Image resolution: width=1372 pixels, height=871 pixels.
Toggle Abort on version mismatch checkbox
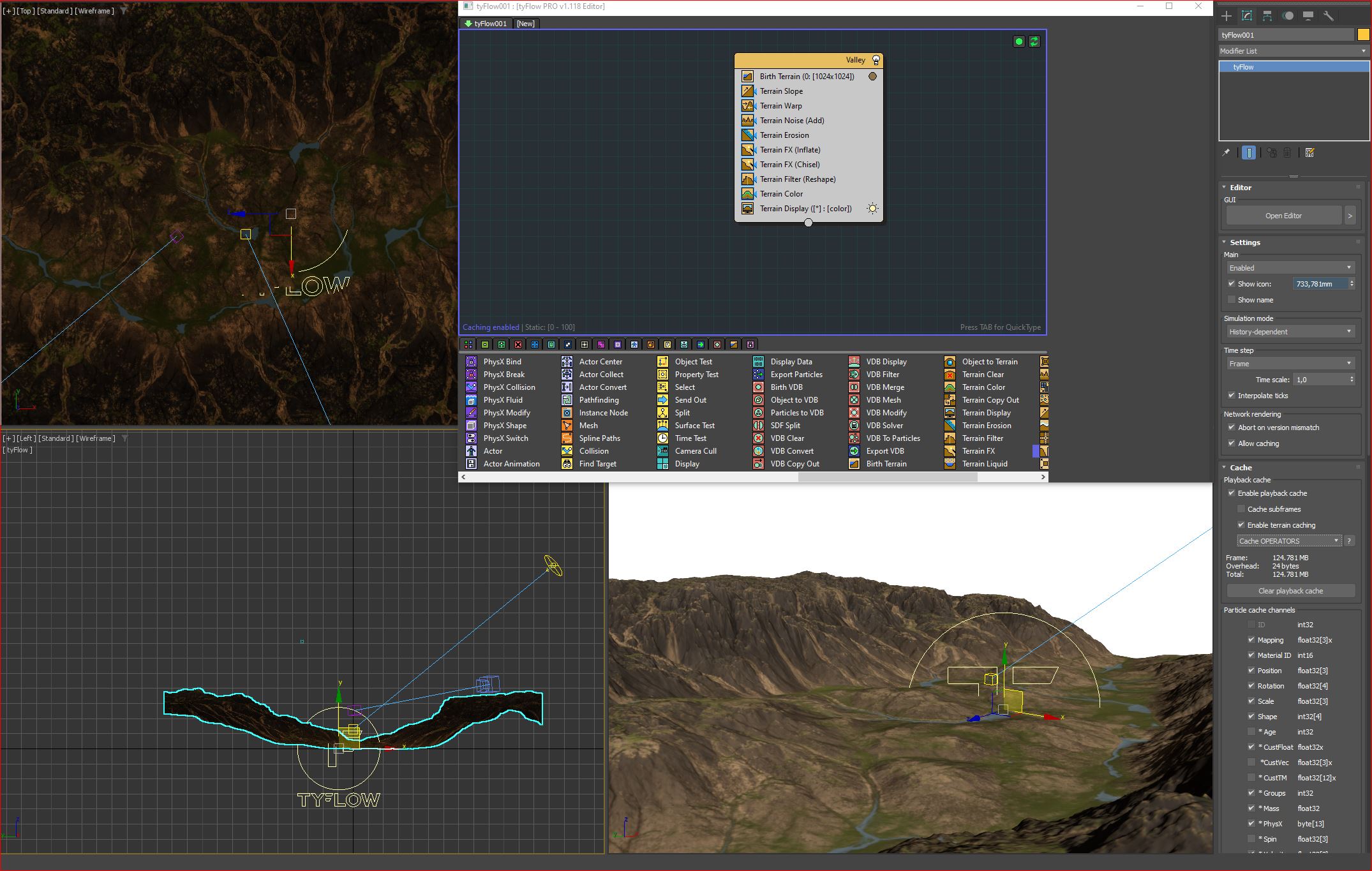pyautogui.click(x=1232, y=428)
